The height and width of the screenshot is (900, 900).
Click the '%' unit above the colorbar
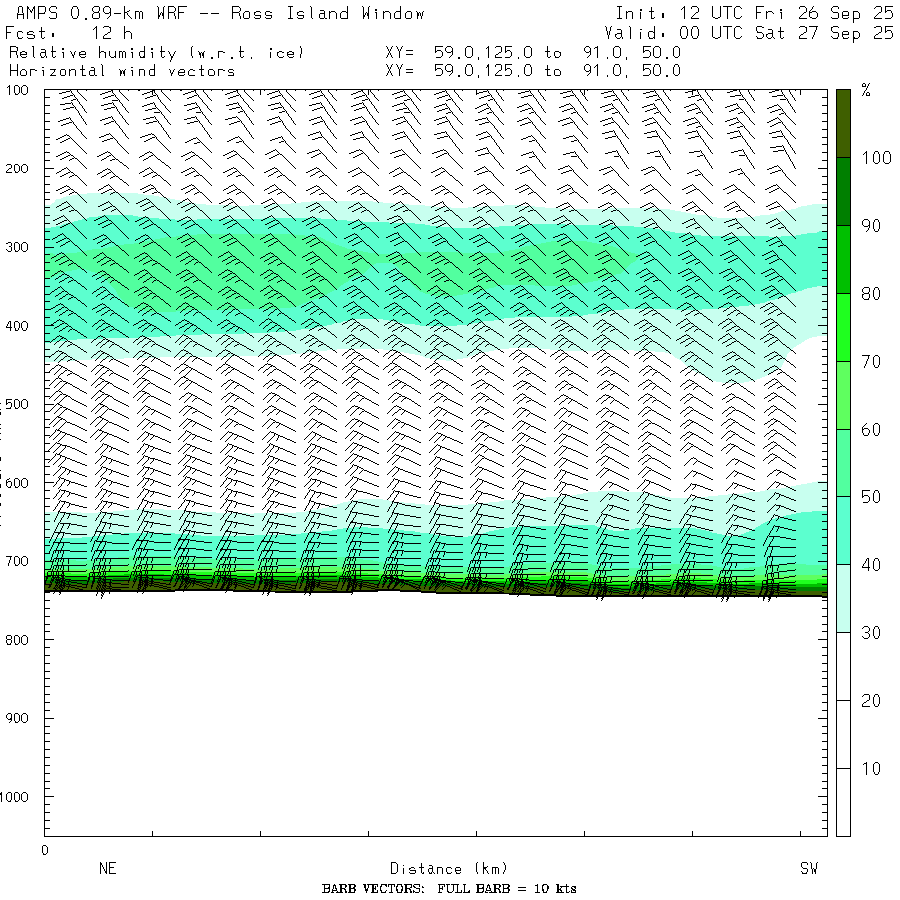(866, 90)
